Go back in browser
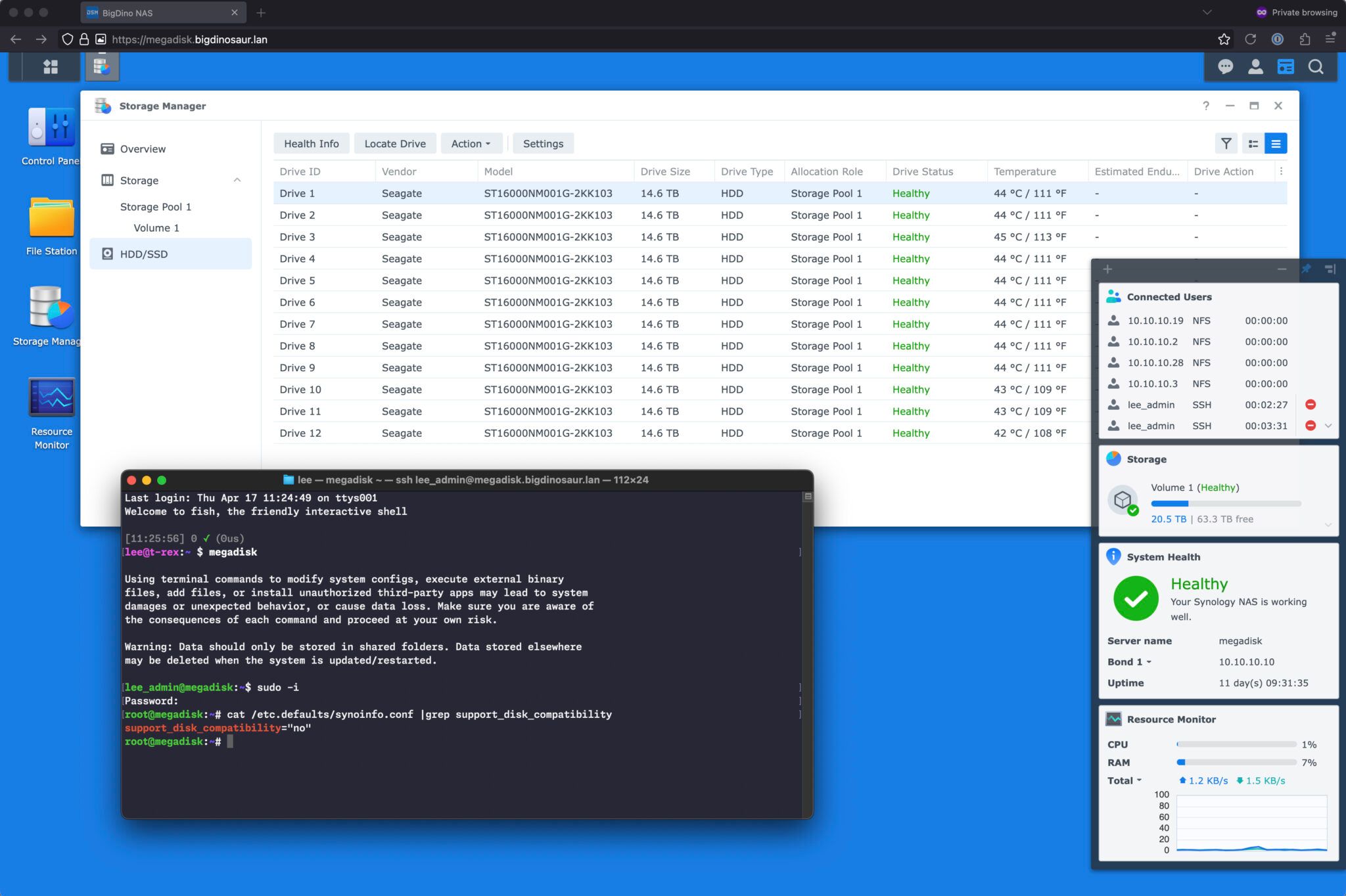 (x=16, y=39)
